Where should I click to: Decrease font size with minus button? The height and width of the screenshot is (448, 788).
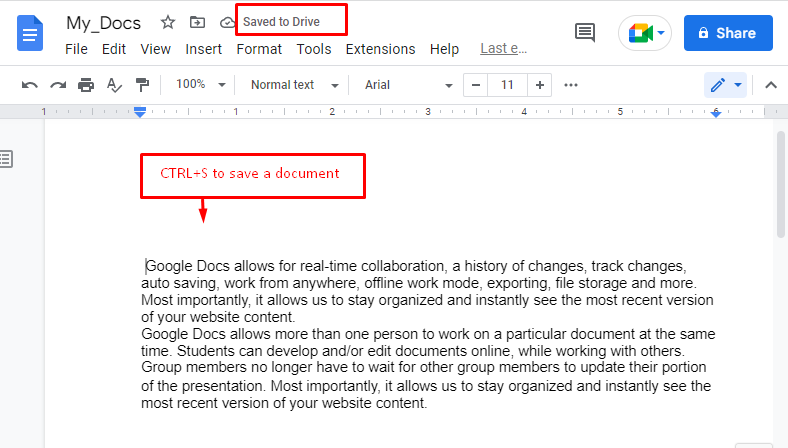pyautogui.click(x=475, y=85)
